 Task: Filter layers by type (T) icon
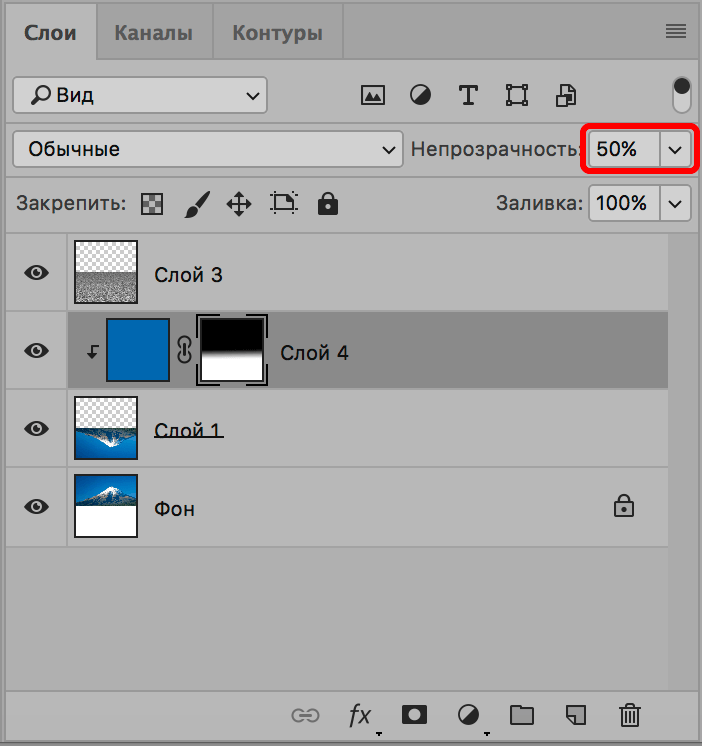[x=468, y=95]
